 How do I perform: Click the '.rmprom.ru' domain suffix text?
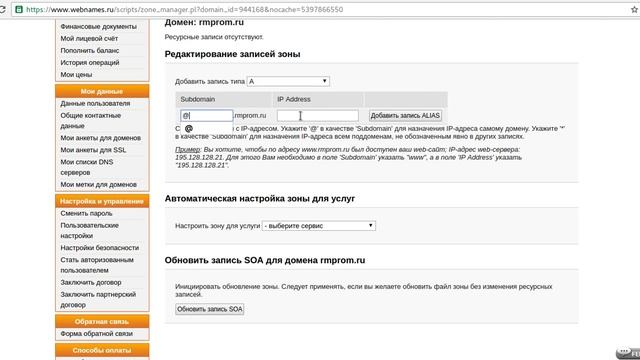coord(250,116)
